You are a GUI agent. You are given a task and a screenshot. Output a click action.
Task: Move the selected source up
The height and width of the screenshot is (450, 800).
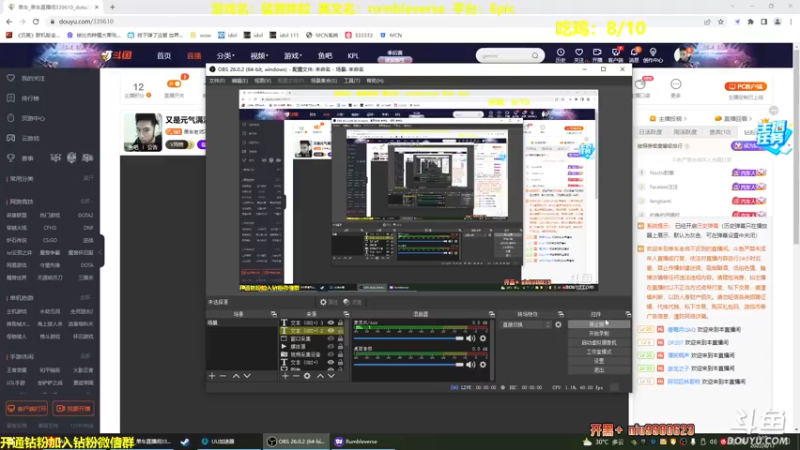coord(320,376)
